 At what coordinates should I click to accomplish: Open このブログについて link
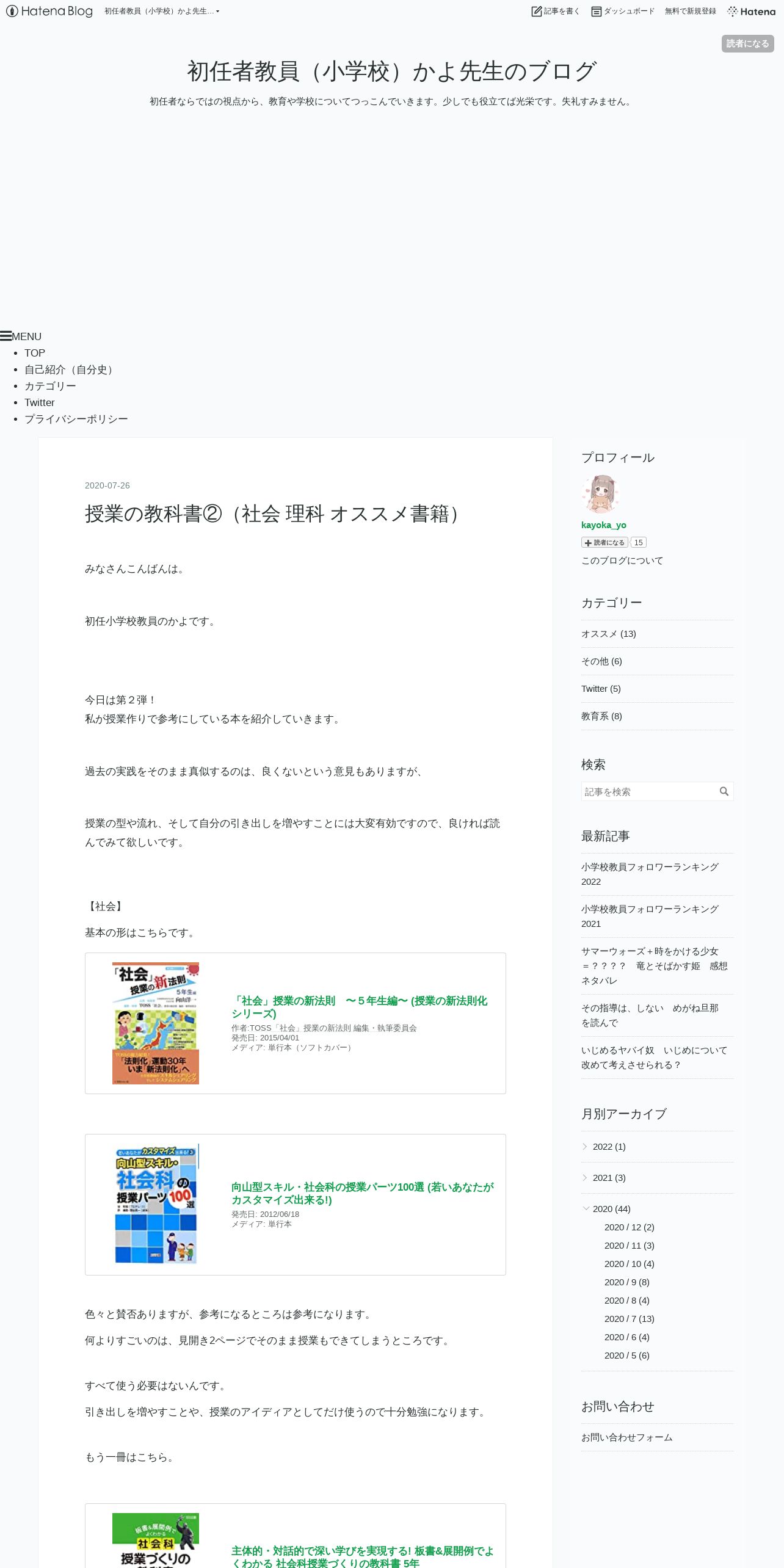click(x=622, y=561)
